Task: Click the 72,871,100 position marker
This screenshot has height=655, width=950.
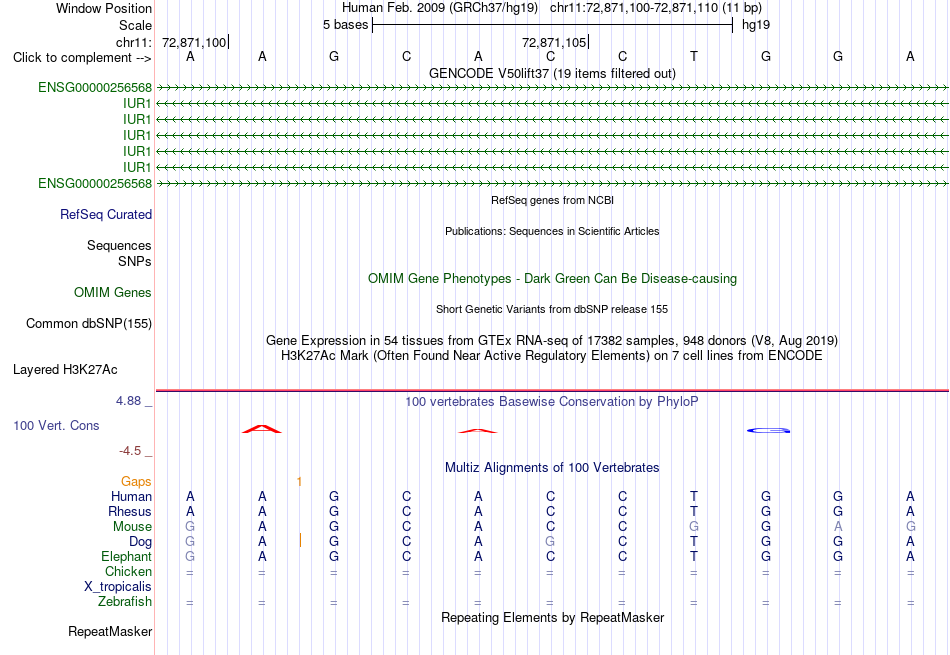Action: (194, 42)
